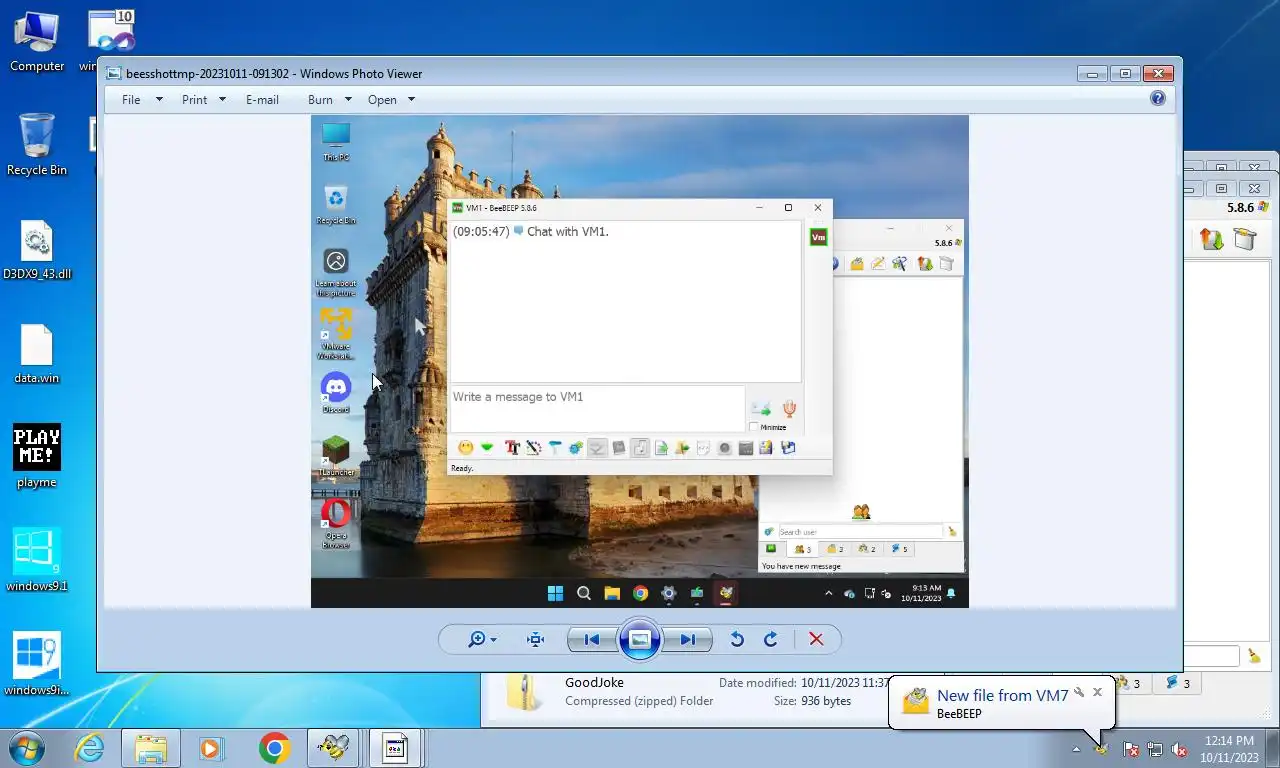
Task: Open Windows Explorer from the taskbar
Action: pos(151,748)
